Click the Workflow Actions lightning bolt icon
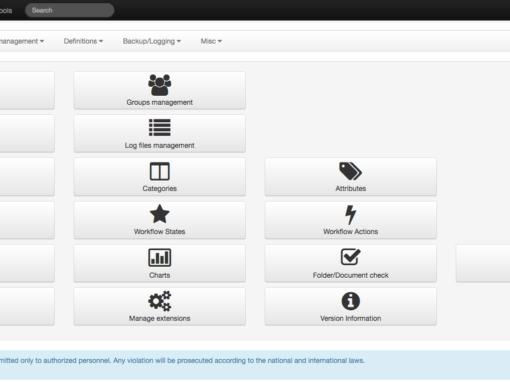 tap(350, 215)
